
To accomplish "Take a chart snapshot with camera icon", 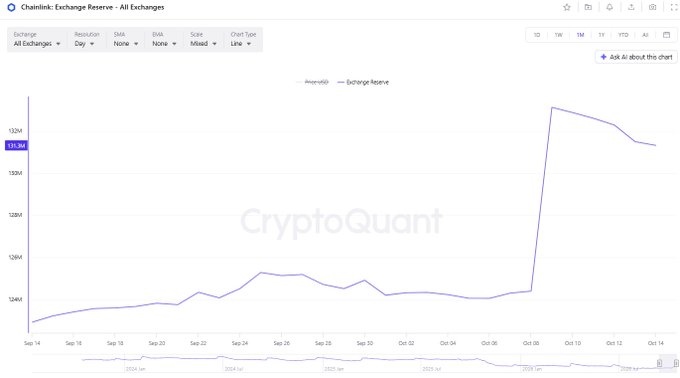I will coord(652,7).
